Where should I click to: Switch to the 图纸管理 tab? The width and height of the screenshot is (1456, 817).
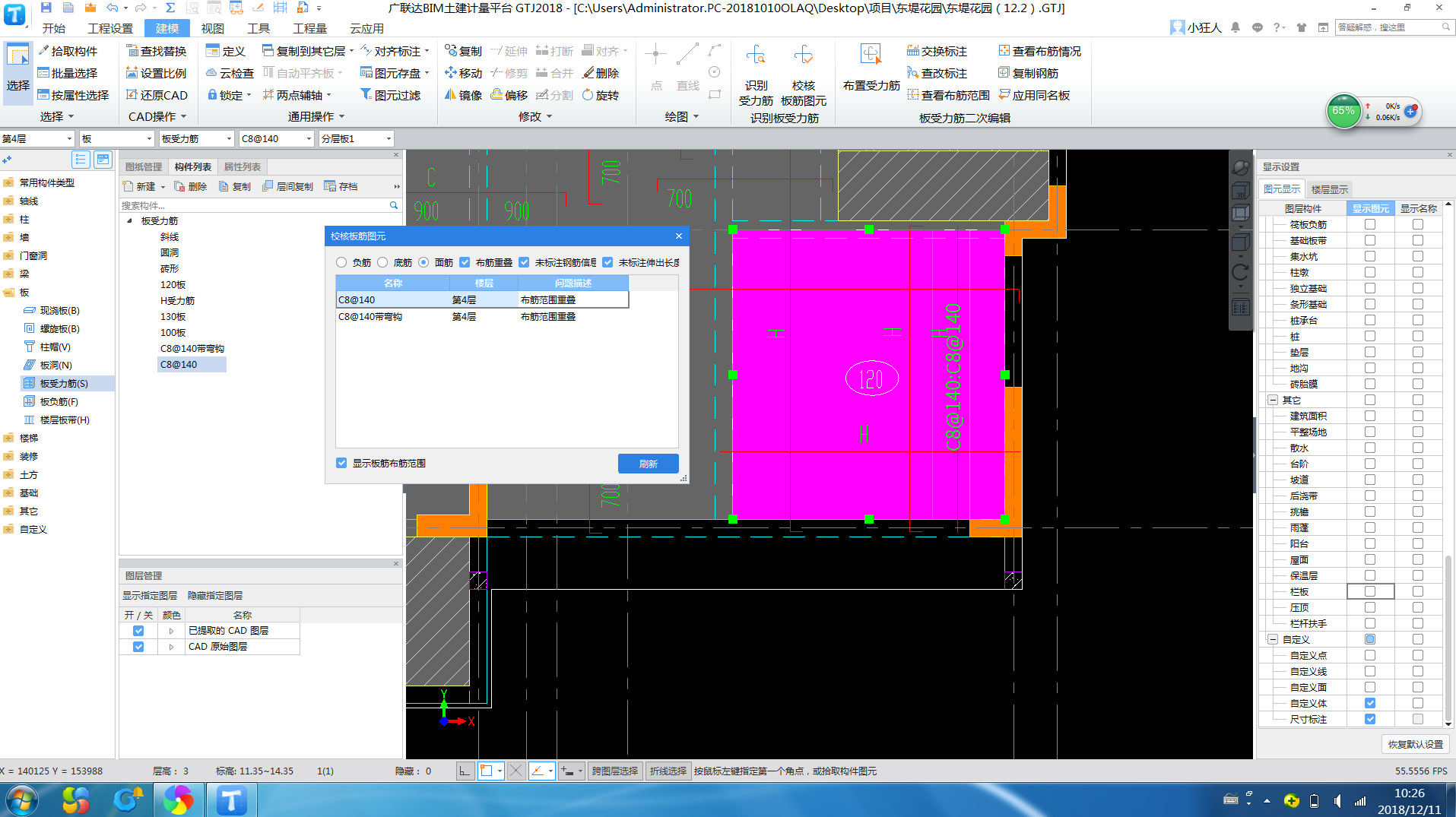[144, 166]
